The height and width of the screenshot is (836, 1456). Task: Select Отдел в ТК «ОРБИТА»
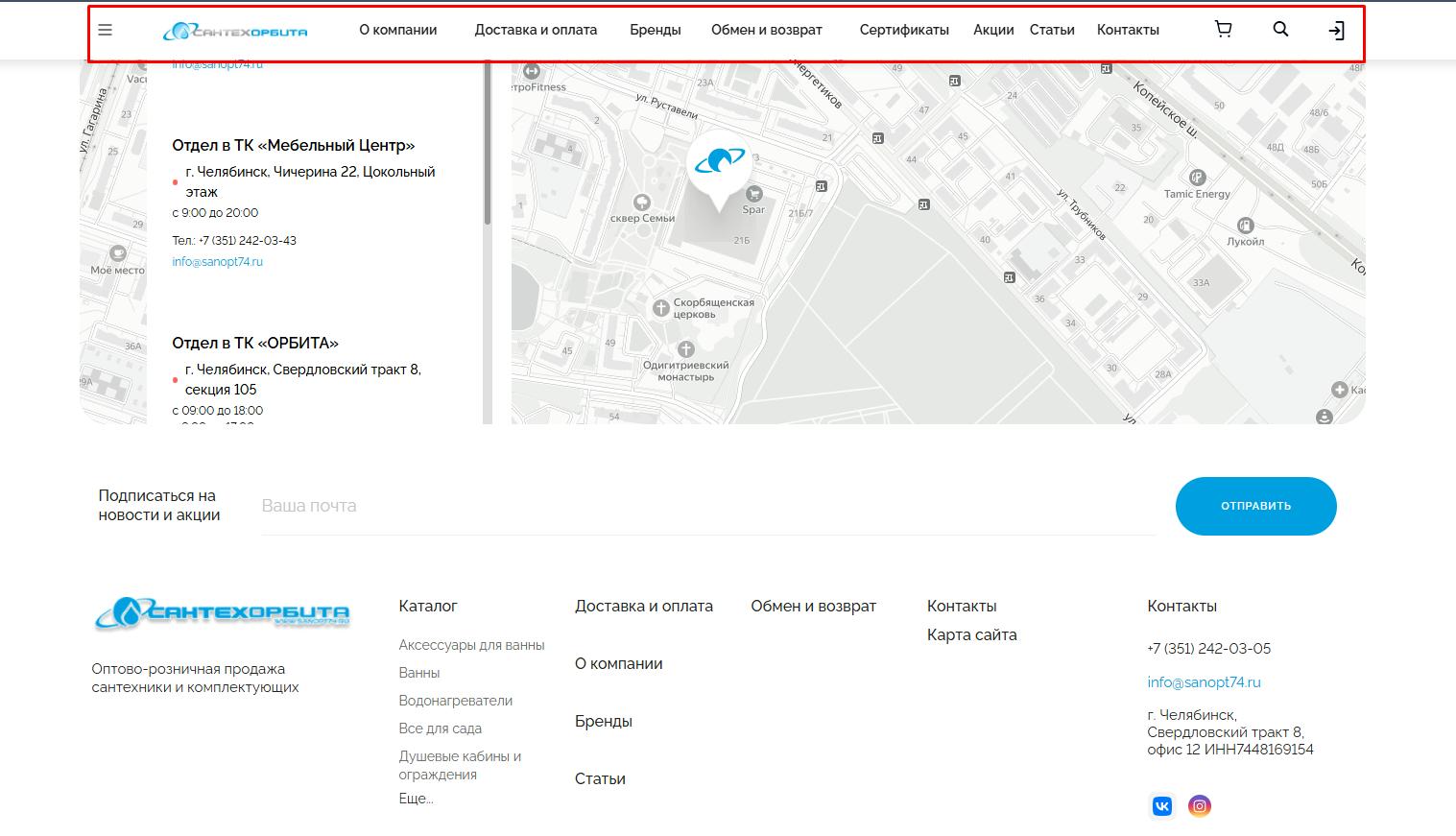[255, 343]
